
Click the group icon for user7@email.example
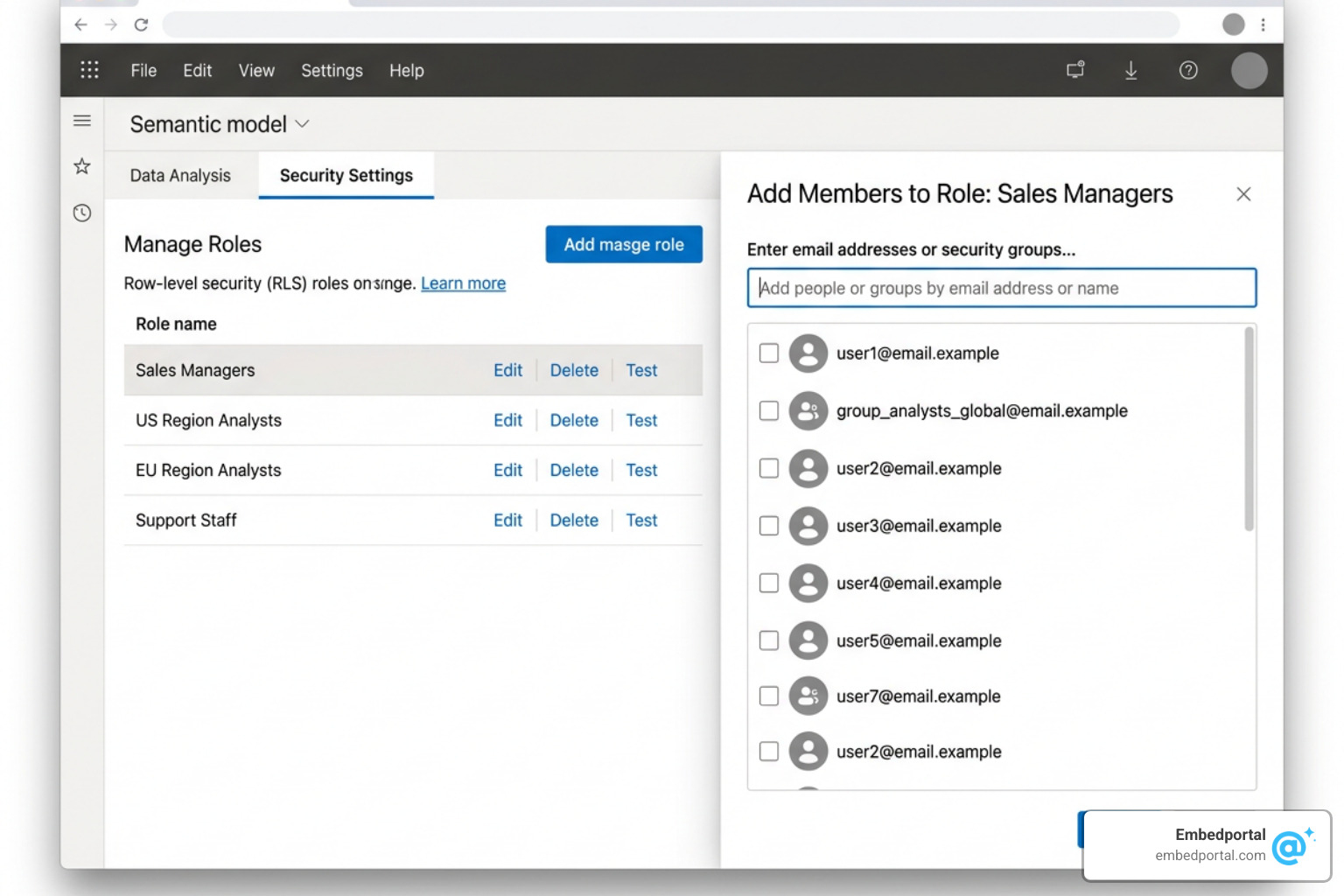(x=808, y=696)
